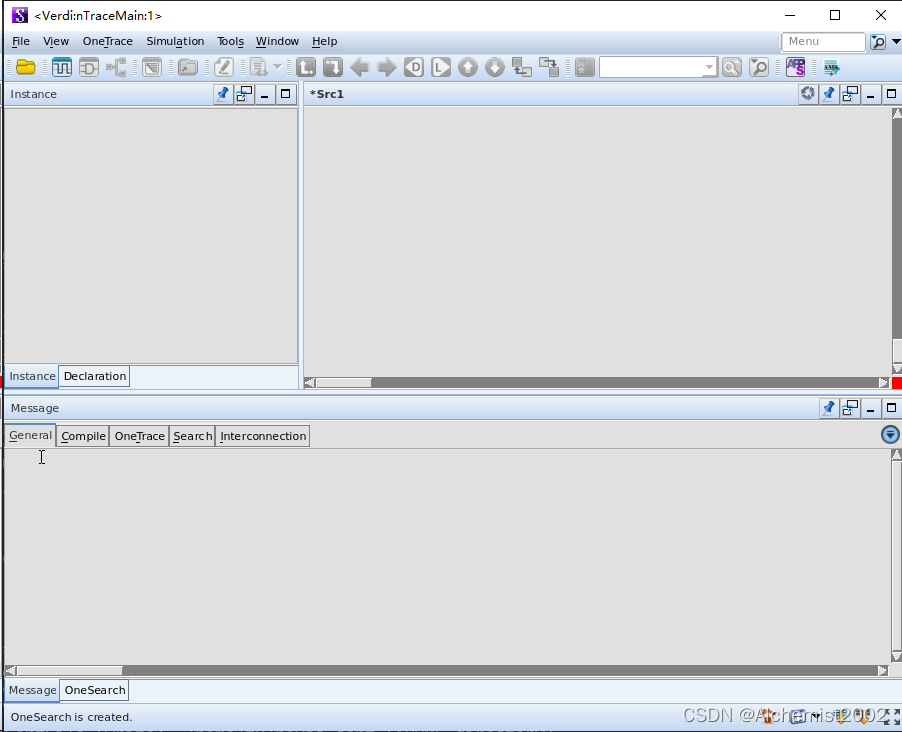Screen dimensions: 902x732
Task: Click the Src1 horizontal scrollbar thumb
Action: 343,383
